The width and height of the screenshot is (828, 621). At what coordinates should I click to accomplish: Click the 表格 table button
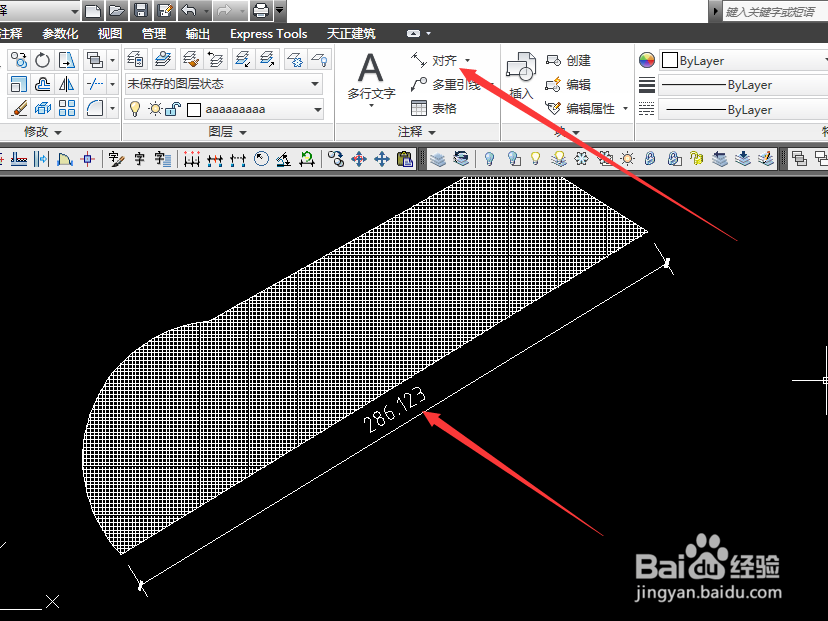coord(434,108)
